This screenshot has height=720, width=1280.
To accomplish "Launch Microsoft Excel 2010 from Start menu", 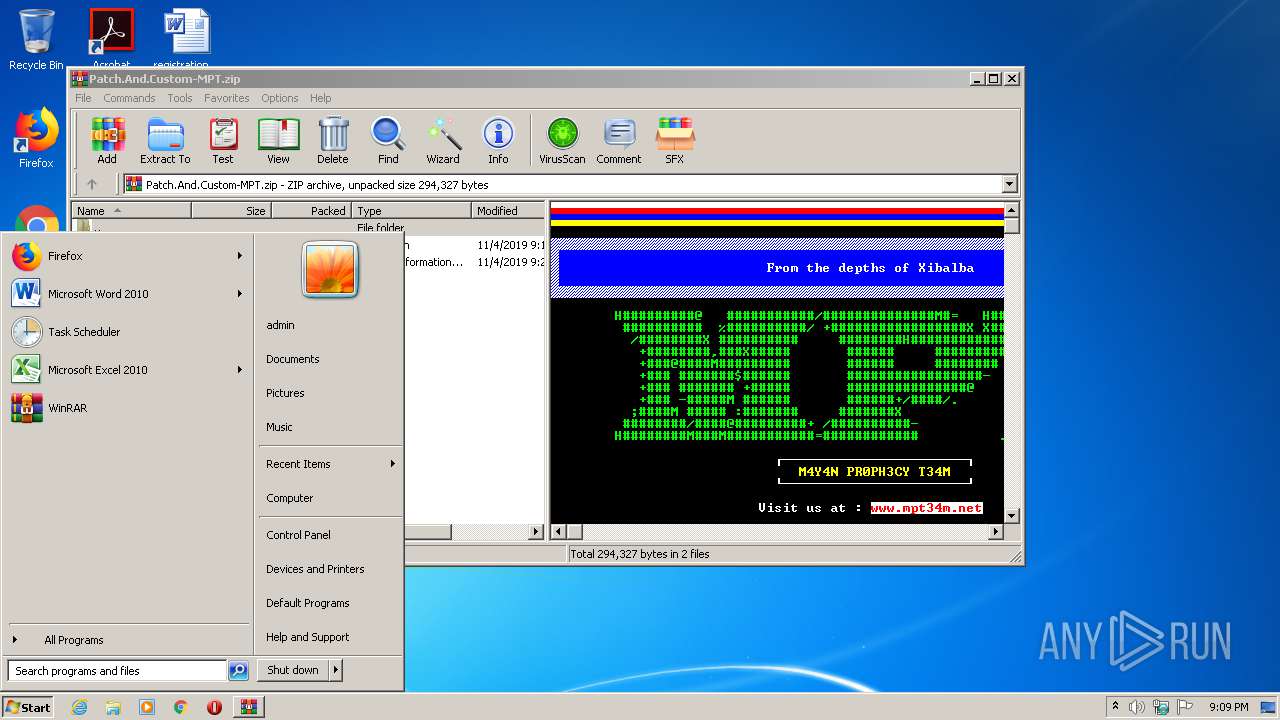I will pos(127,370).
